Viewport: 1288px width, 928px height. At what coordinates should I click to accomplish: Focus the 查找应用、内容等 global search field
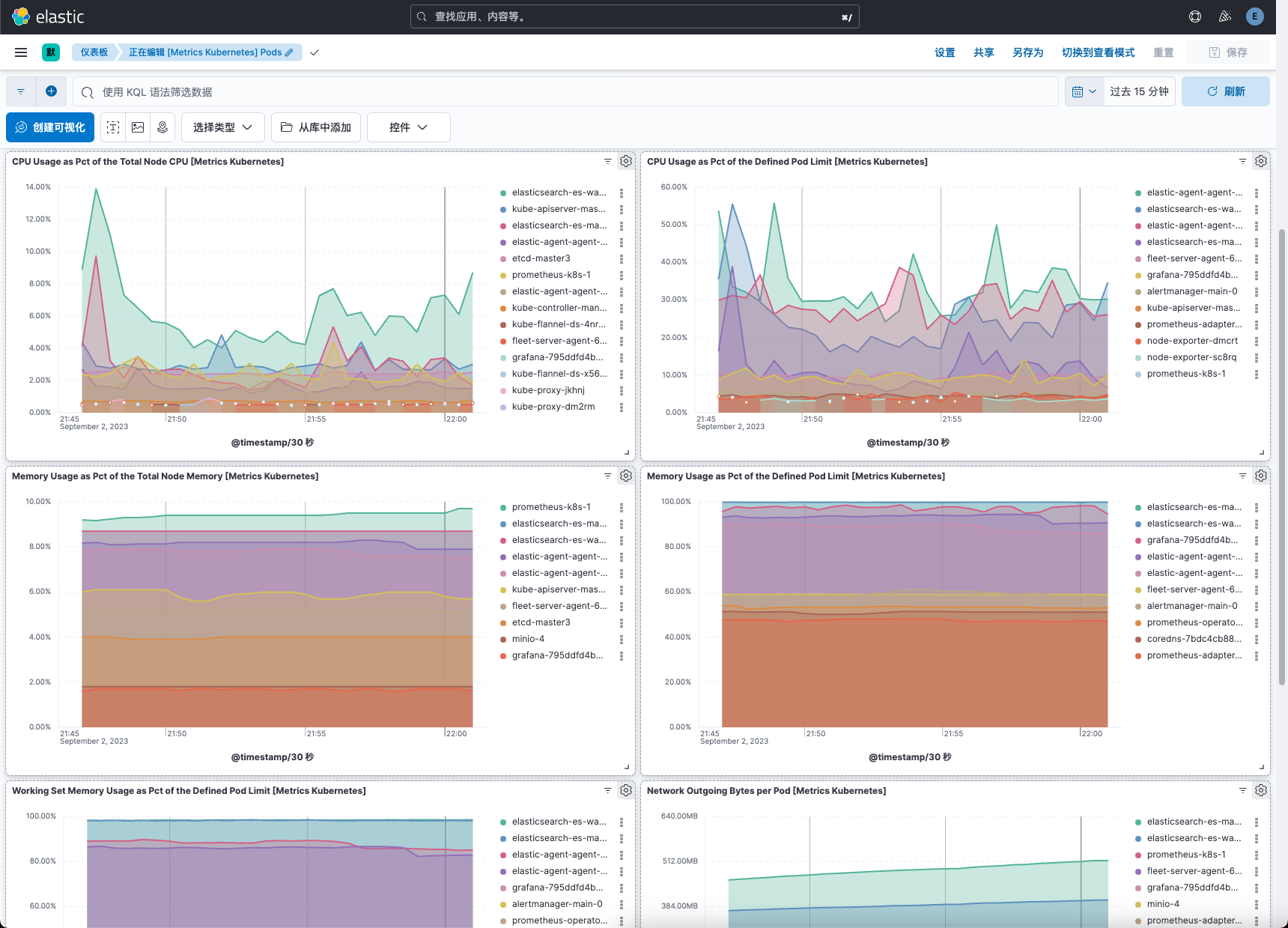(x=635, y=16)
